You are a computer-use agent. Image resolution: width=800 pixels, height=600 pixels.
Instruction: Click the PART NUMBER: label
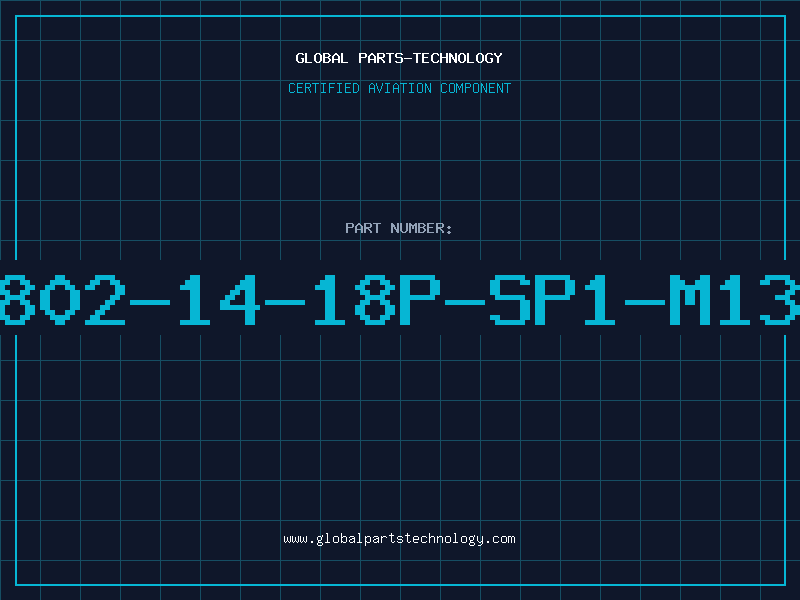(399, 228)
